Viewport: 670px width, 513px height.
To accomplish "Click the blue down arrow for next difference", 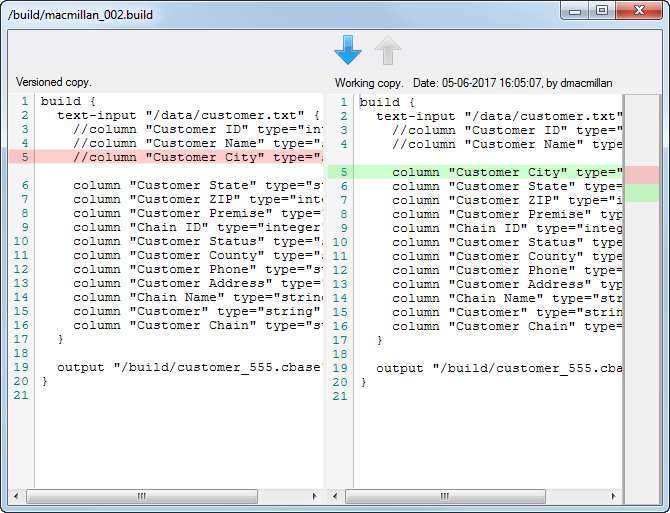I will tap(347, 49).
